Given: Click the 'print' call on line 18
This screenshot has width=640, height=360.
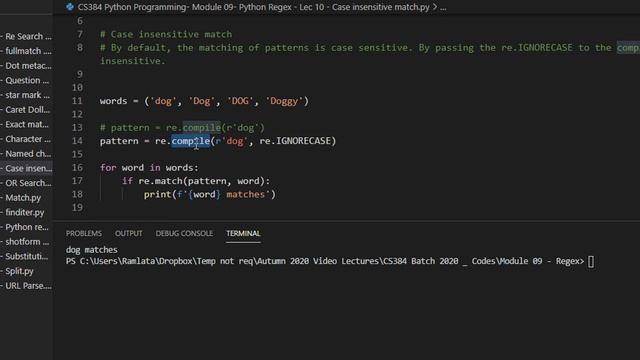Looking at the screenshot, I should point(157,195).
